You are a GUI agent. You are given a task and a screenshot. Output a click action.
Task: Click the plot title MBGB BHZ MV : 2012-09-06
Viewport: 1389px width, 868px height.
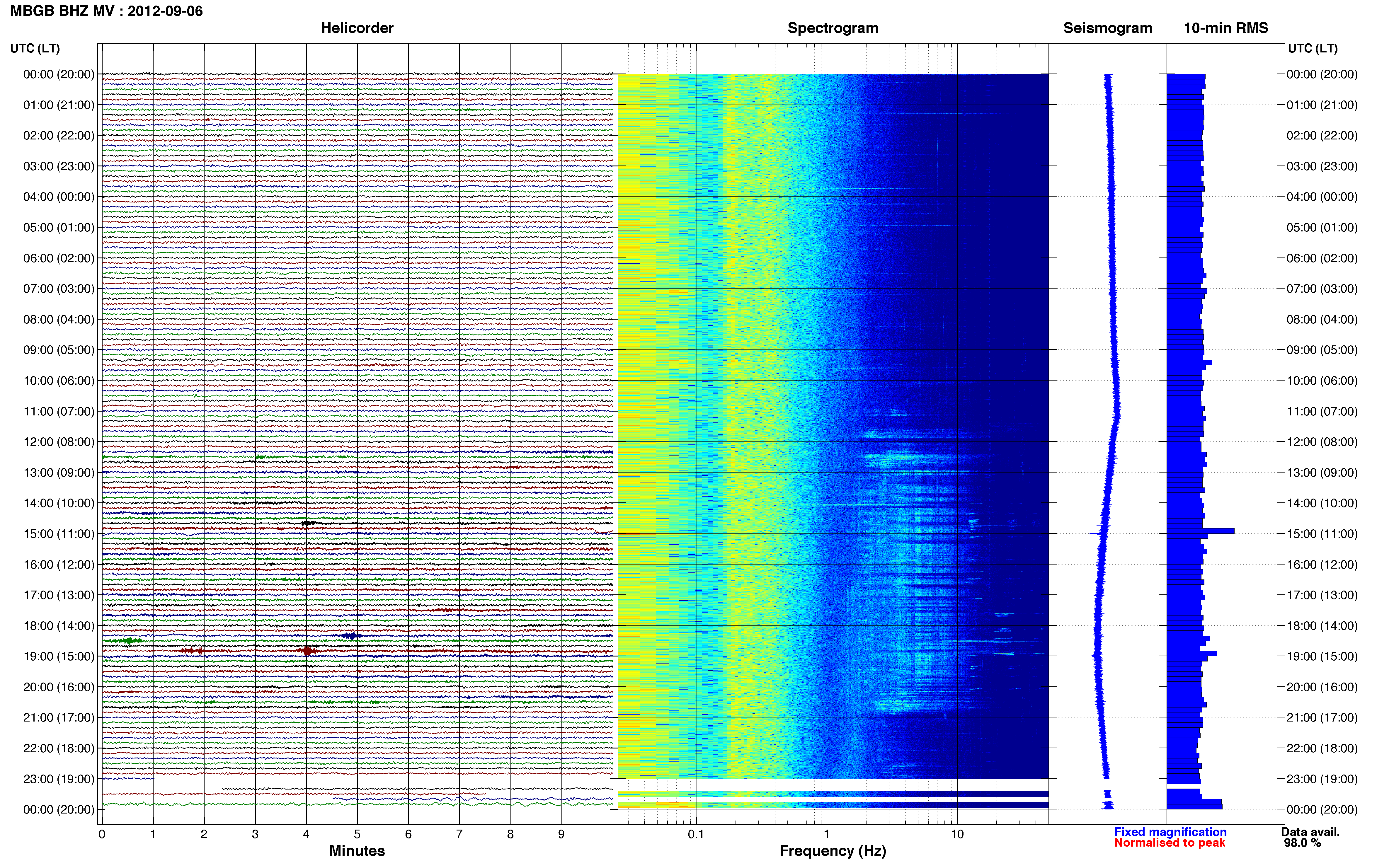point(106,11)
